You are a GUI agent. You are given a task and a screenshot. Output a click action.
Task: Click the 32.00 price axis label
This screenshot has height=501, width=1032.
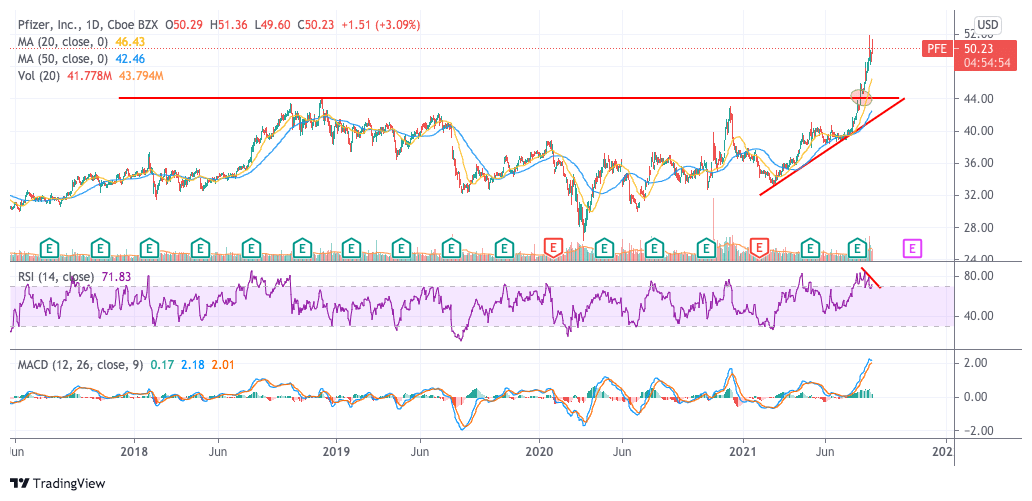(981, 196)
